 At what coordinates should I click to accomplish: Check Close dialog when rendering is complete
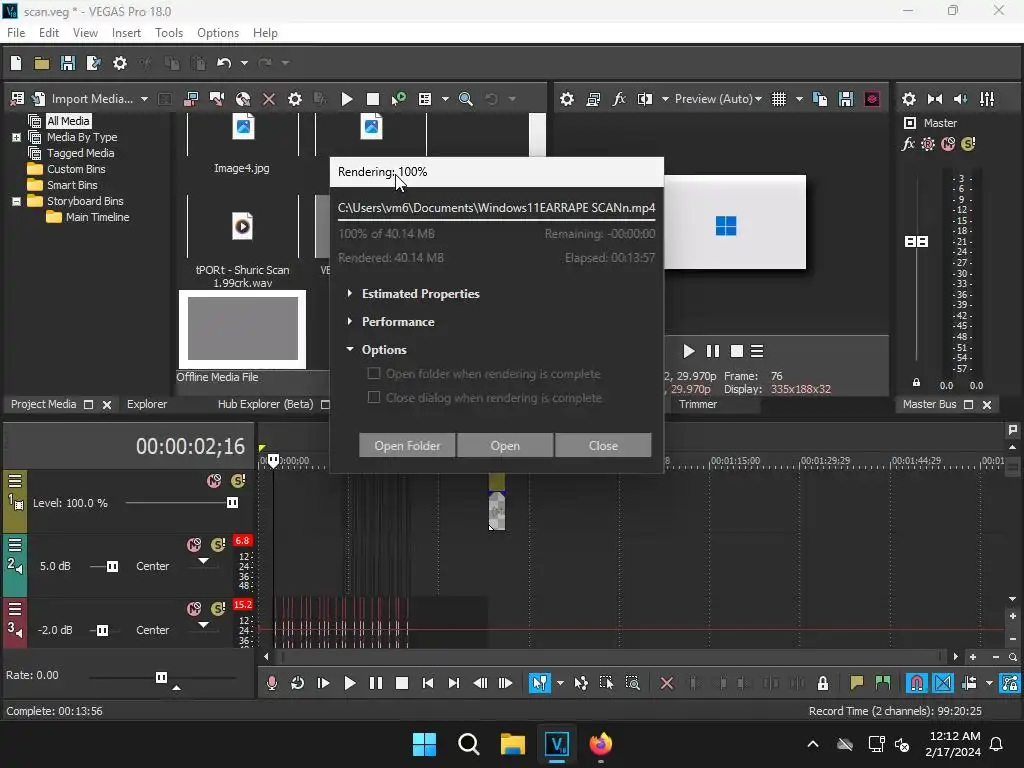pyautogui.click(x=374, y=398)
